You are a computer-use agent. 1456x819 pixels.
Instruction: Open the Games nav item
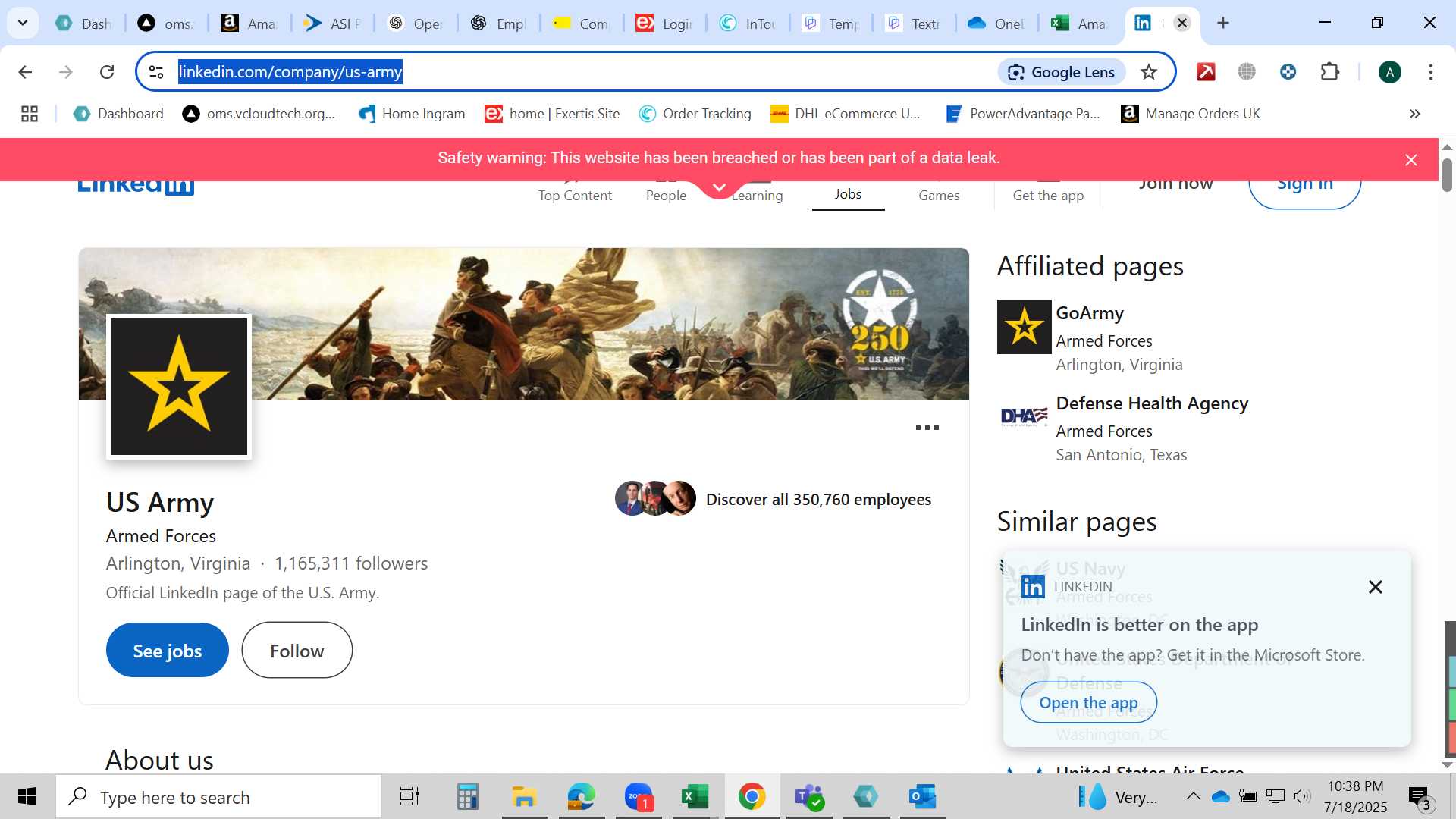(939, 195)
